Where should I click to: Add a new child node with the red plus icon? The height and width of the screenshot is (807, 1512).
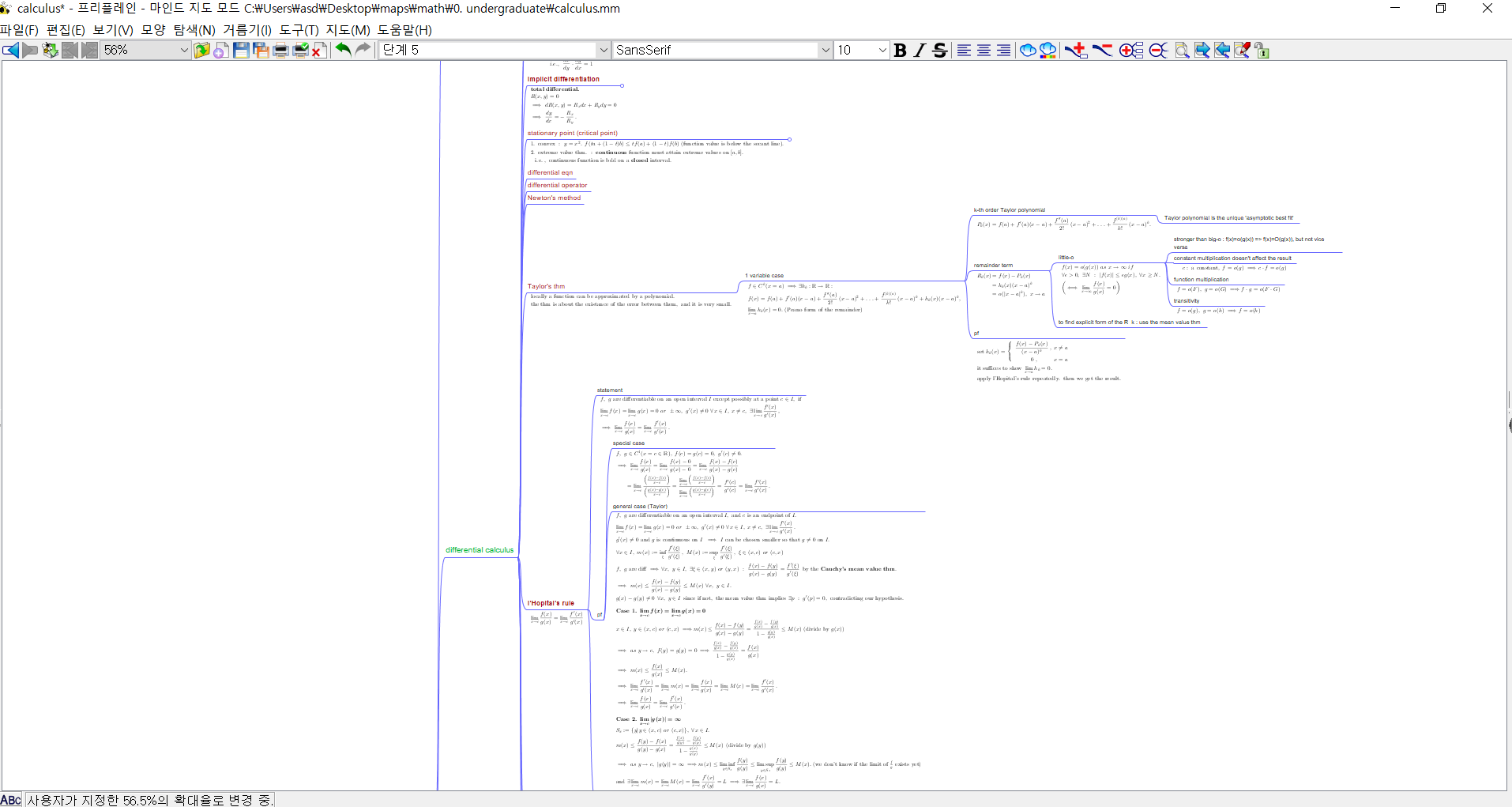[x=1075, y=51]
